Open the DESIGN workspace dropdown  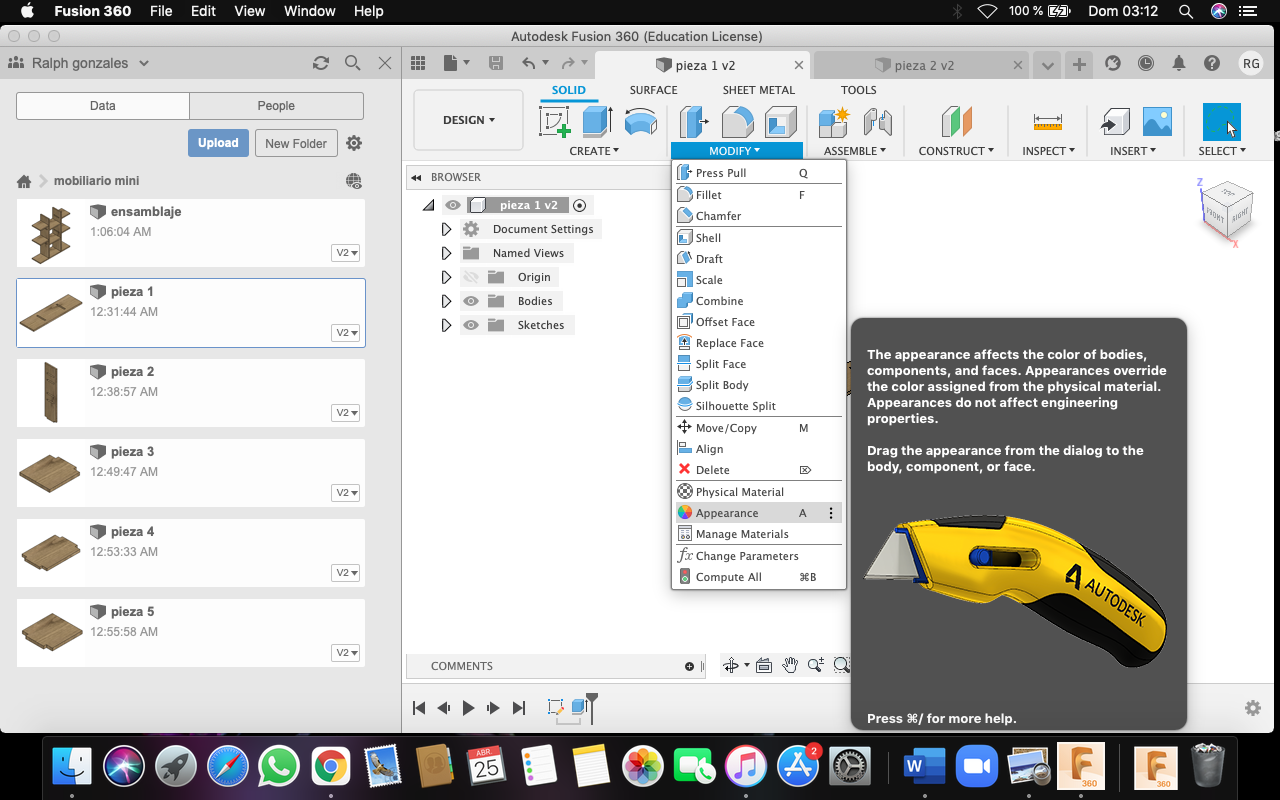pyautogui.click(x=468, y=120)
